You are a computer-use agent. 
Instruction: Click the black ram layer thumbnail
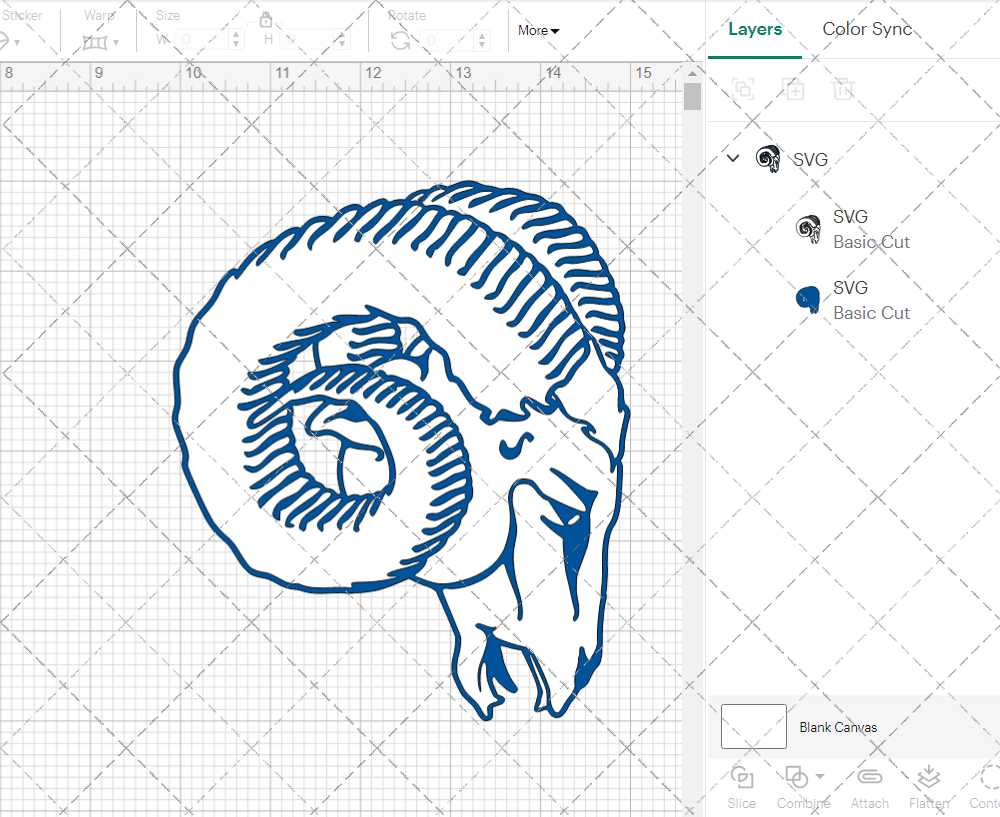tap(808, 228)
